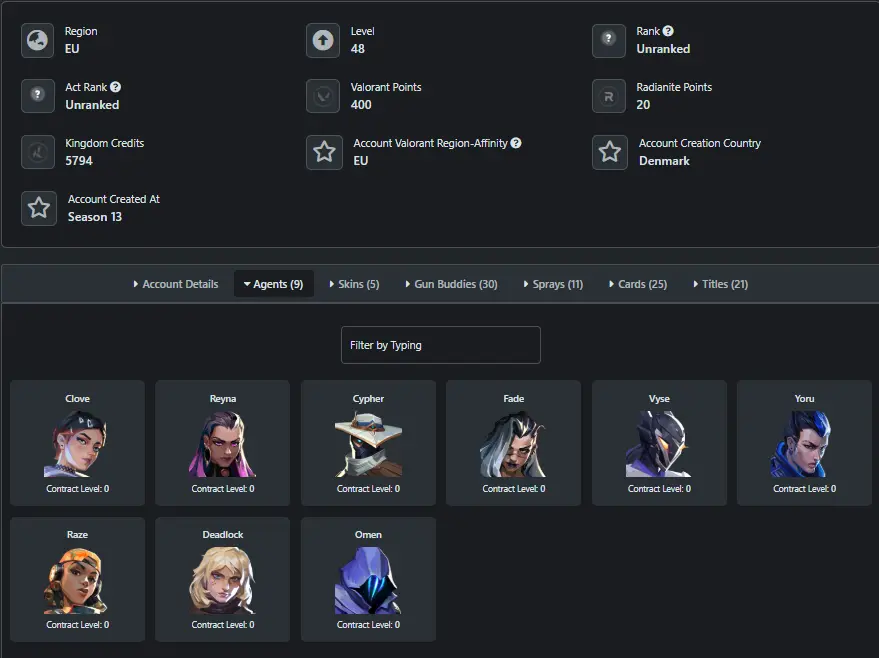Open the Sprays (11) tab

[x=553, y=284]
